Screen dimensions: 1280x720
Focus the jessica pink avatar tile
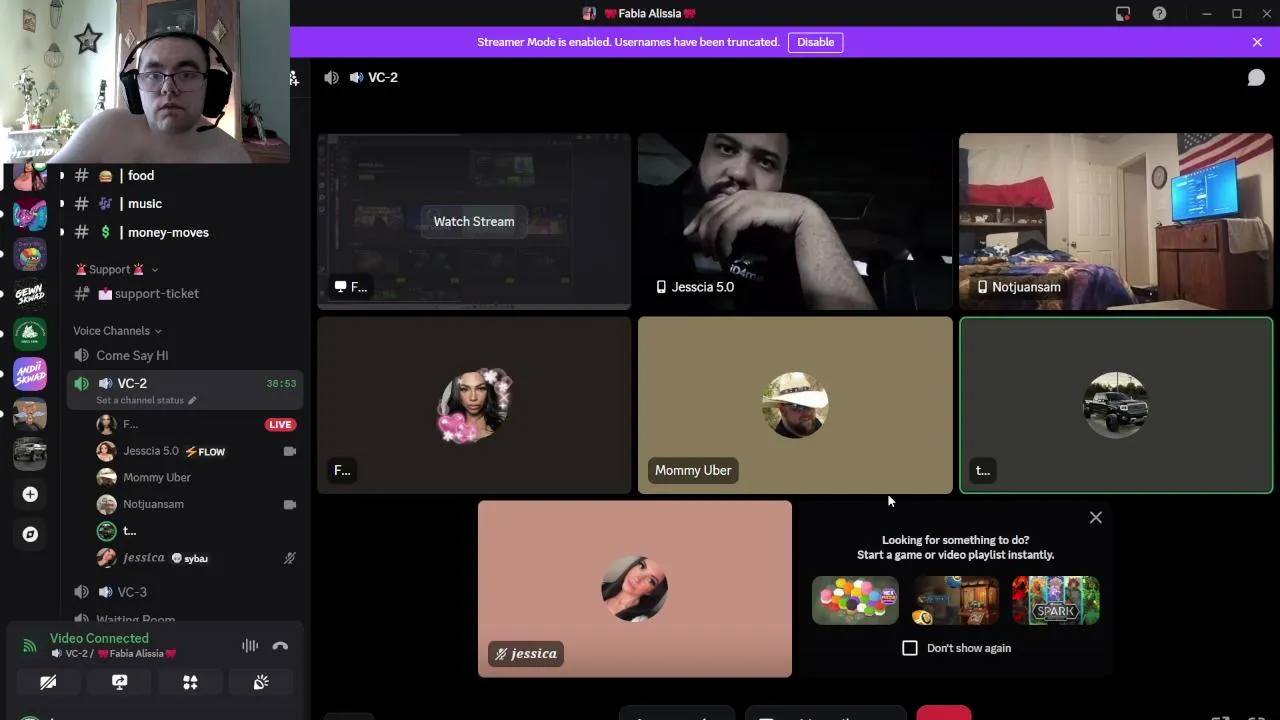point(635,589)
